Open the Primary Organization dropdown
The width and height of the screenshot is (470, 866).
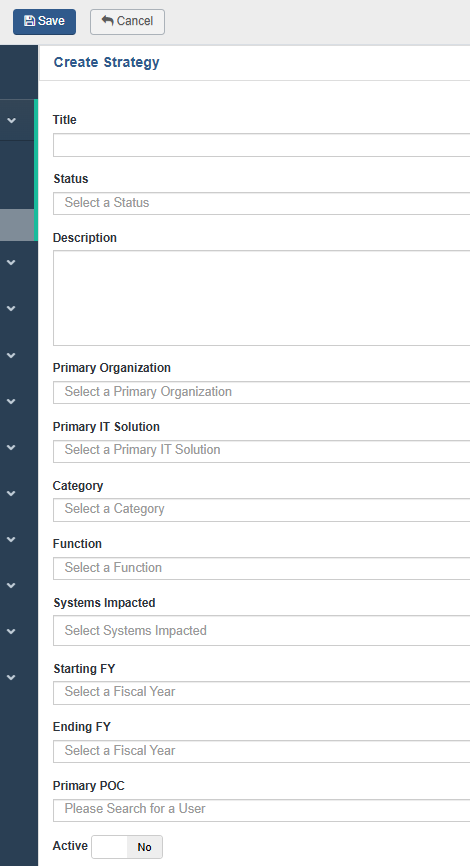pyautogui.click(x=262, y=392)
